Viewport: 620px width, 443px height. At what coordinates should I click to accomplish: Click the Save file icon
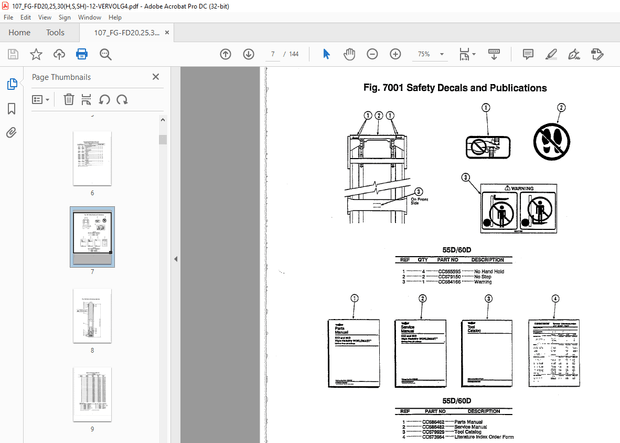(x=13, y=54)
